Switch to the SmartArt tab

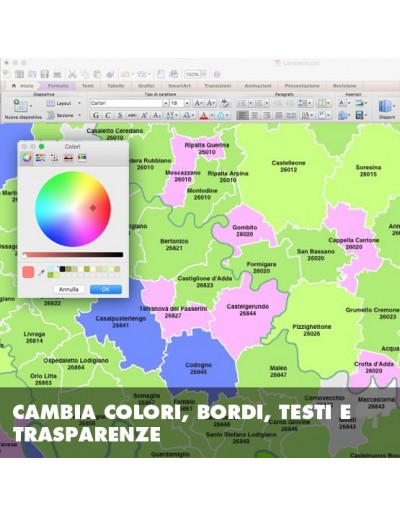coord(179,86)
